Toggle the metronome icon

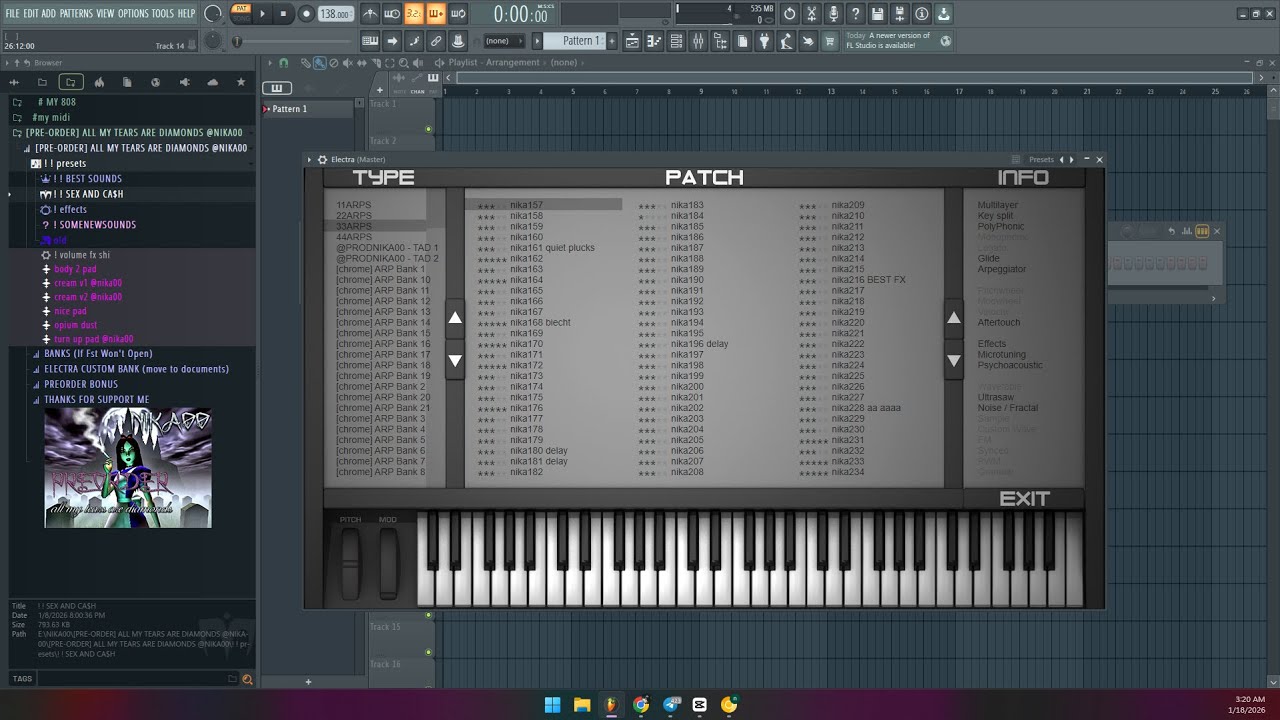[x=370, y=14]
